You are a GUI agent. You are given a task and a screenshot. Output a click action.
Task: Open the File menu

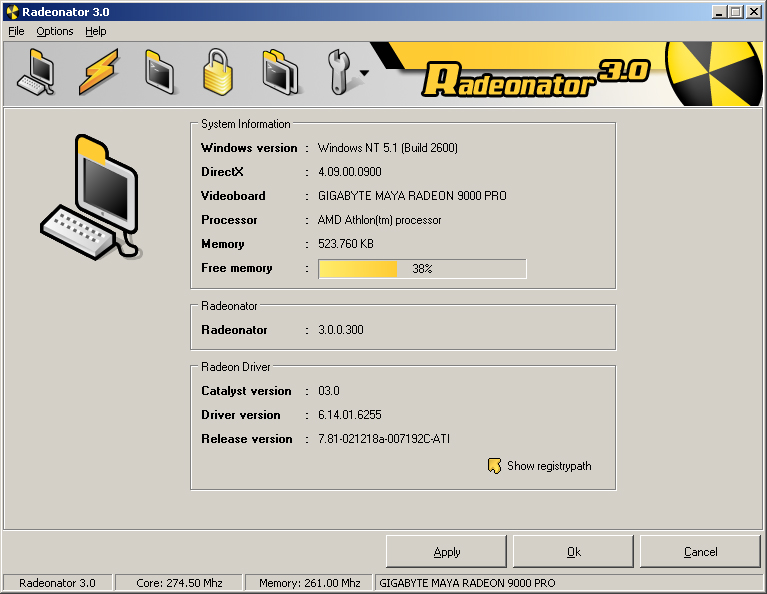coord(16,31)
